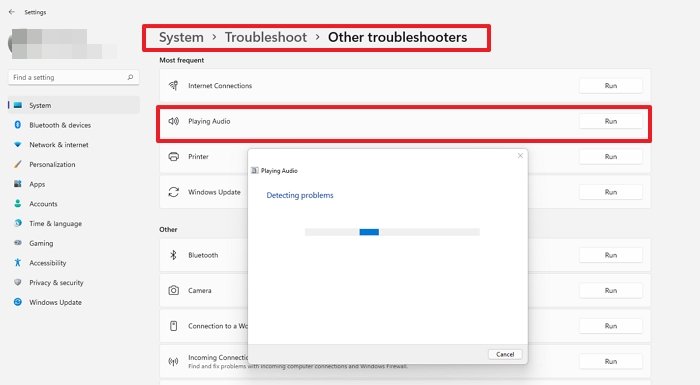Click the Bluetooth troubleshooter row icon
700x385 pixels.
coord(173,255)
